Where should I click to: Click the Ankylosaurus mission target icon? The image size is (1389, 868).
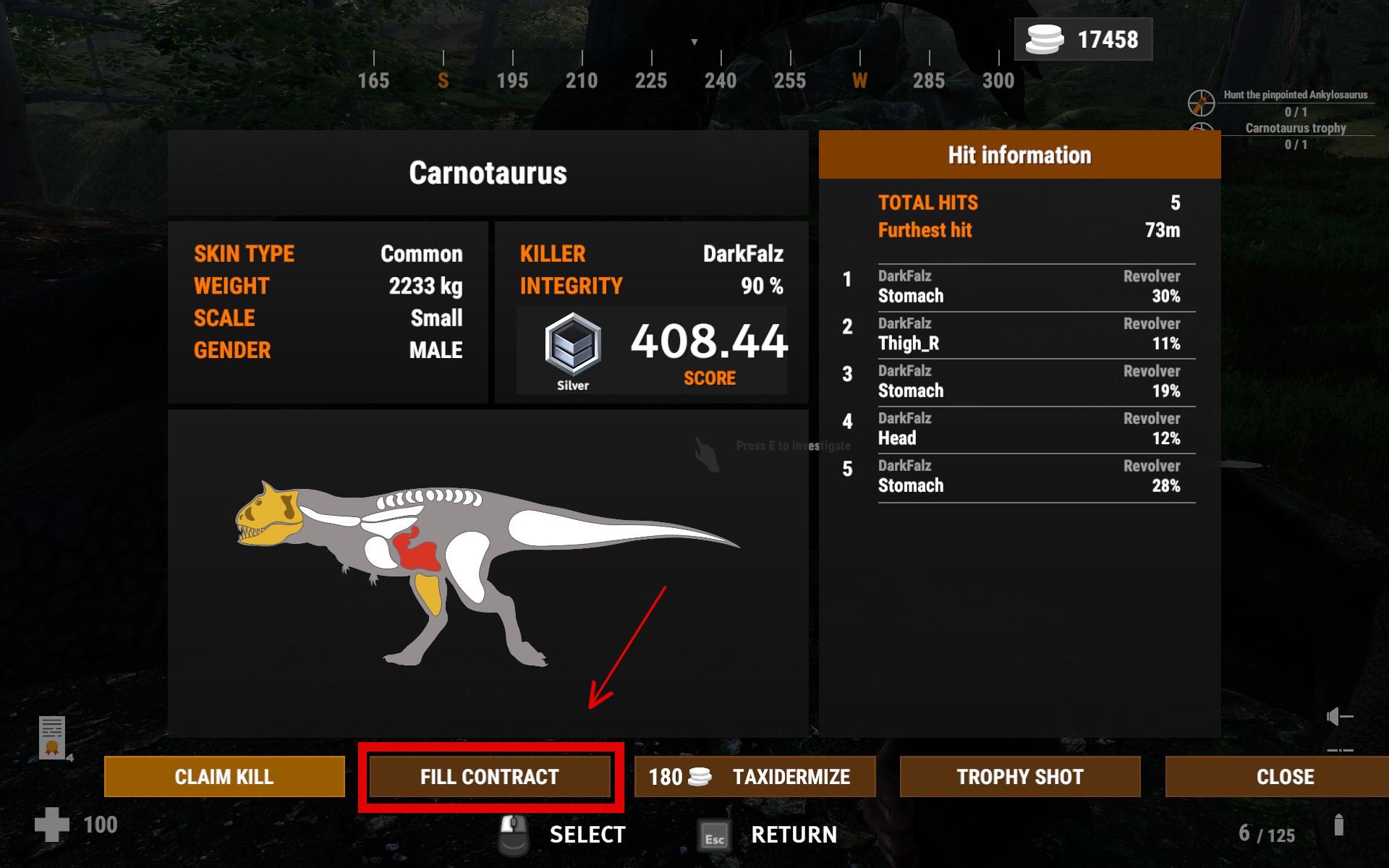[1201, 103]
